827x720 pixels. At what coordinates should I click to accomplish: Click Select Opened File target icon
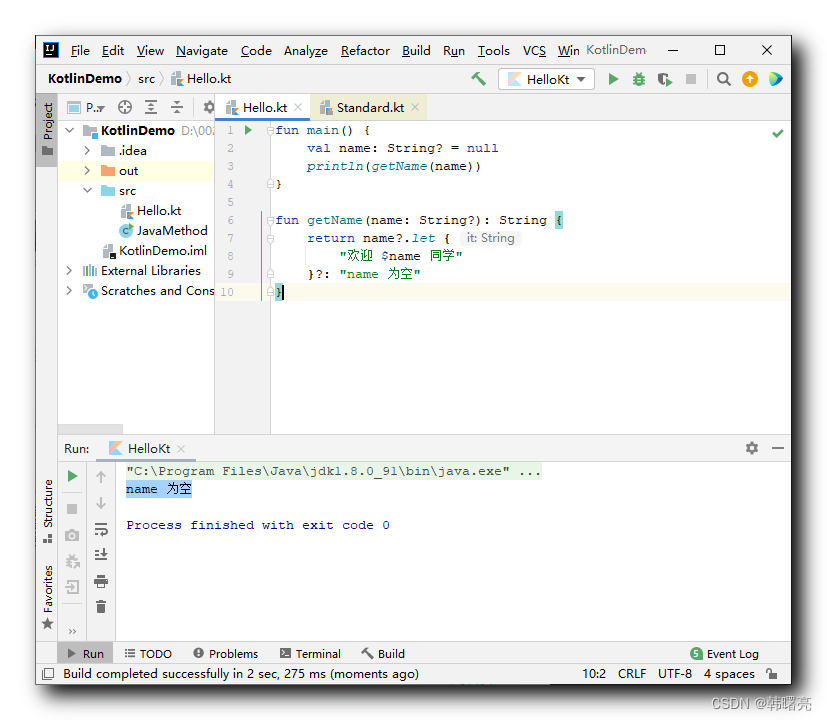pos(125,108)
